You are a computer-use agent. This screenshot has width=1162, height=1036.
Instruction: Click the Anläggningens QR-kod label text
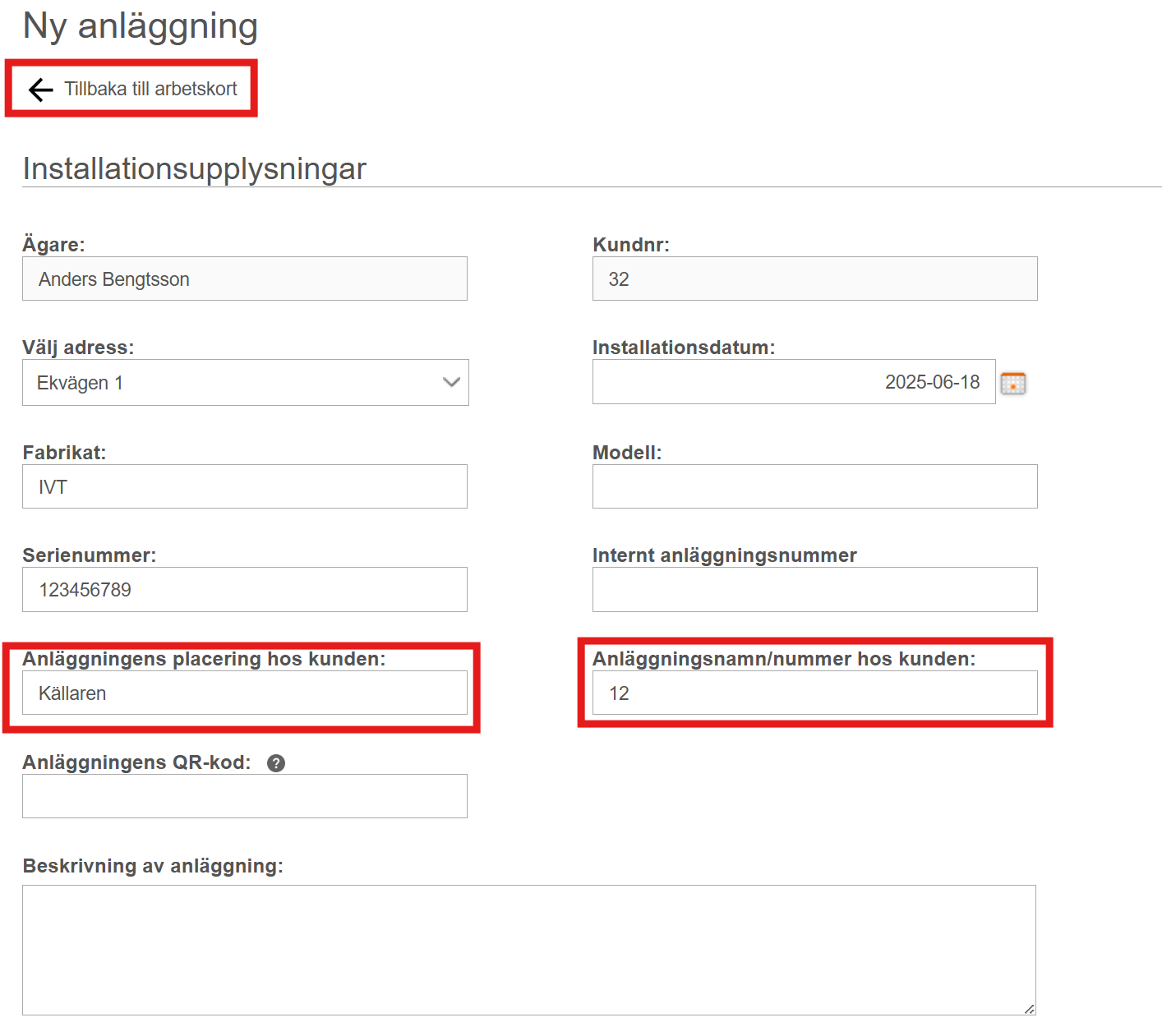[x=136, y=762]
